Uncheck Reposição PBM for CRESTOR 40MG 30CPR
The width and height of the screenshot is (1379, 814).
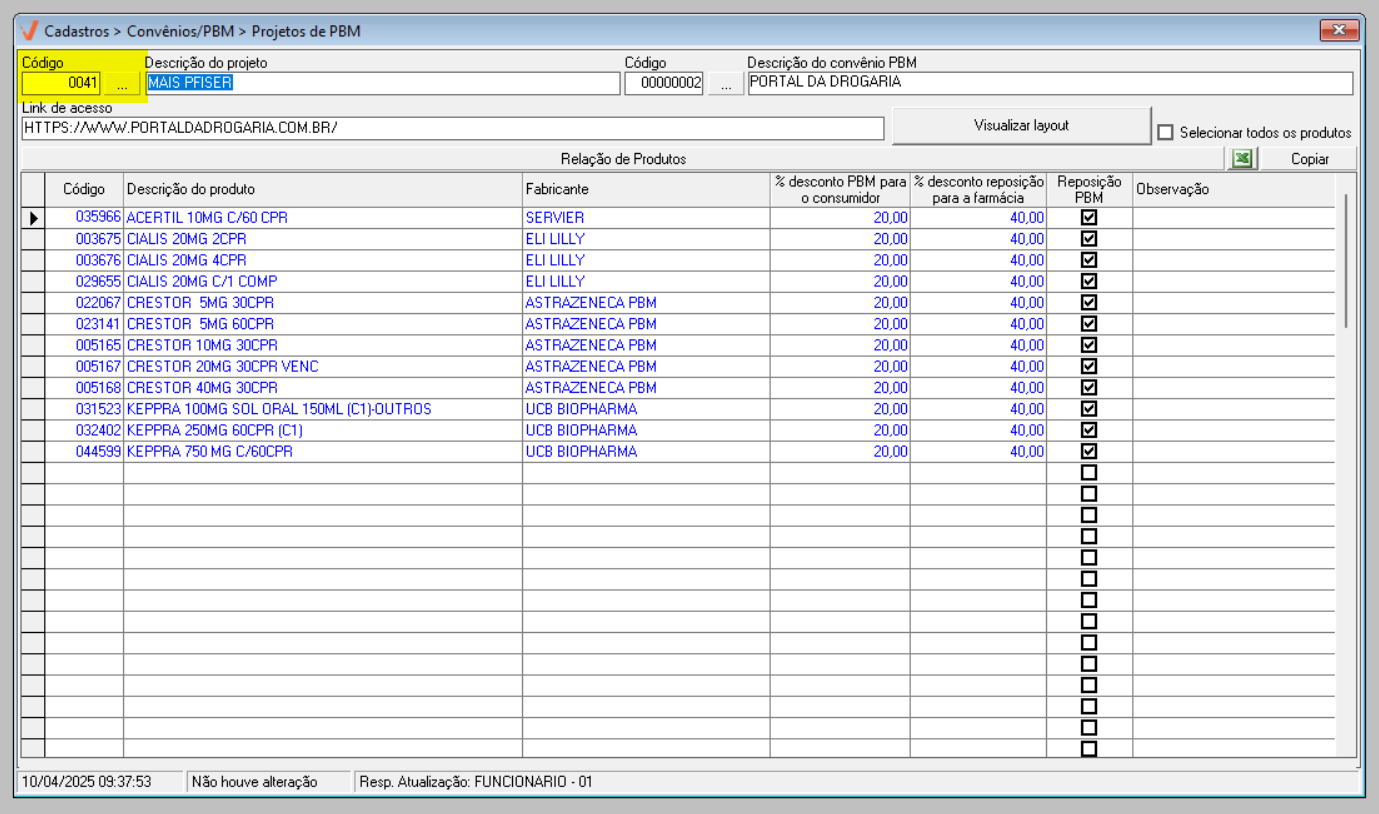[1089, 387]
